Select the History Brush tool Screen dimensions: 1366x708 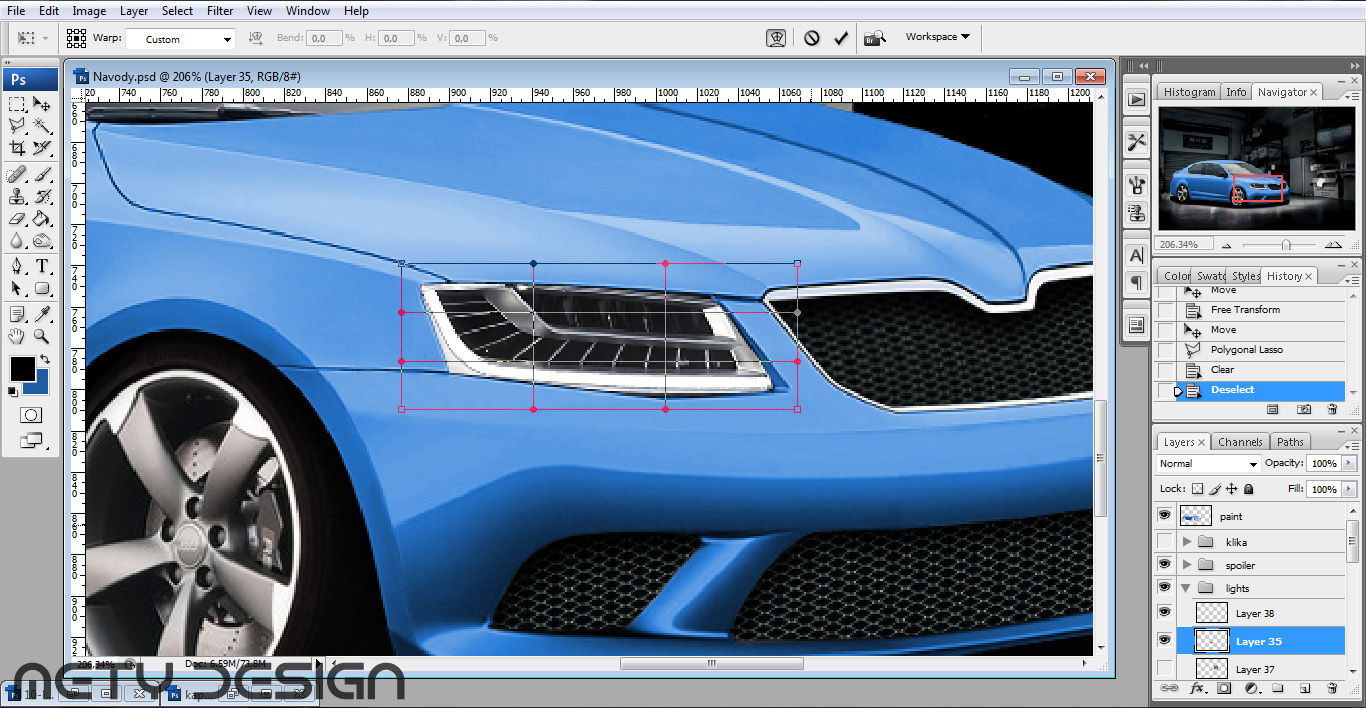click(42, 196)
